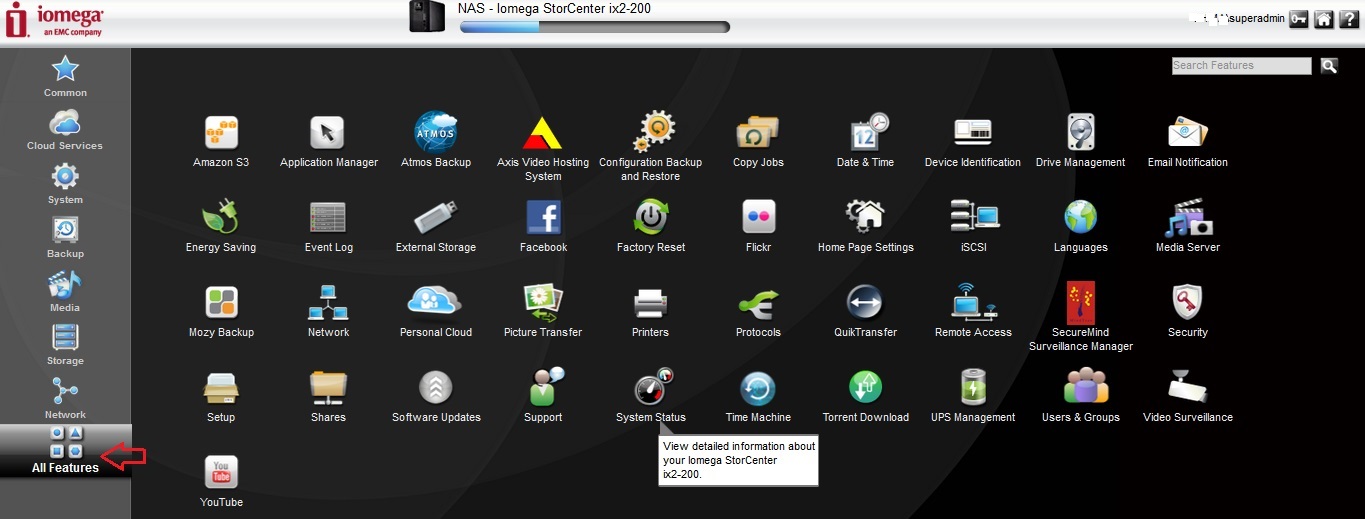Select the Common sidebar category
Image resolution: width=1365 pixels, height=519 pixels.
pos(65,76)
